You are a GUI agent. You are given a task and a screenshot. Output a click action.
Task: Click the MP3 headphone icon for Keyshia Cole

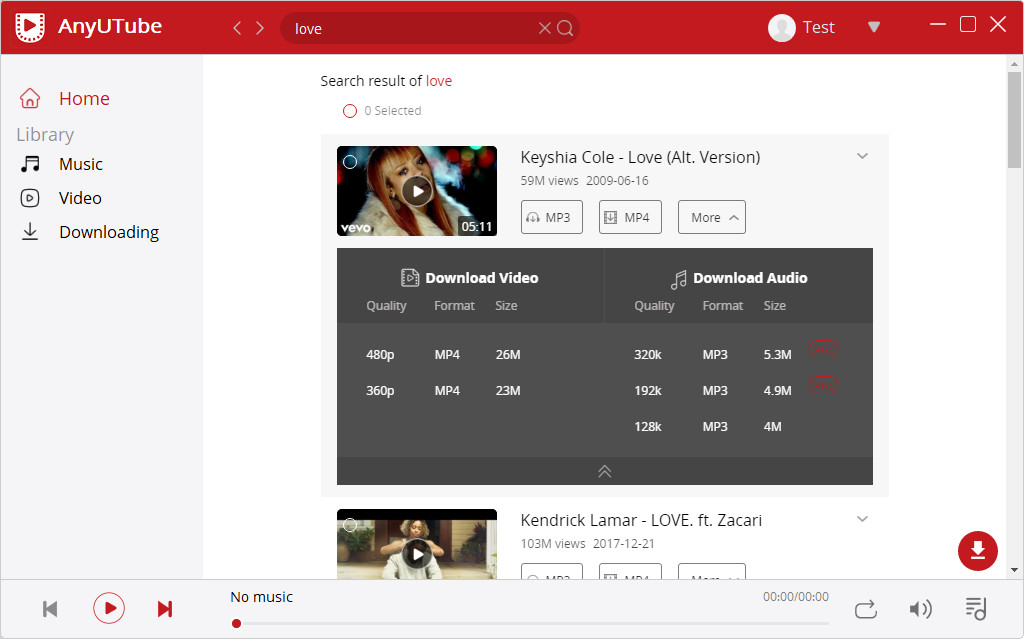coord(533,218)
